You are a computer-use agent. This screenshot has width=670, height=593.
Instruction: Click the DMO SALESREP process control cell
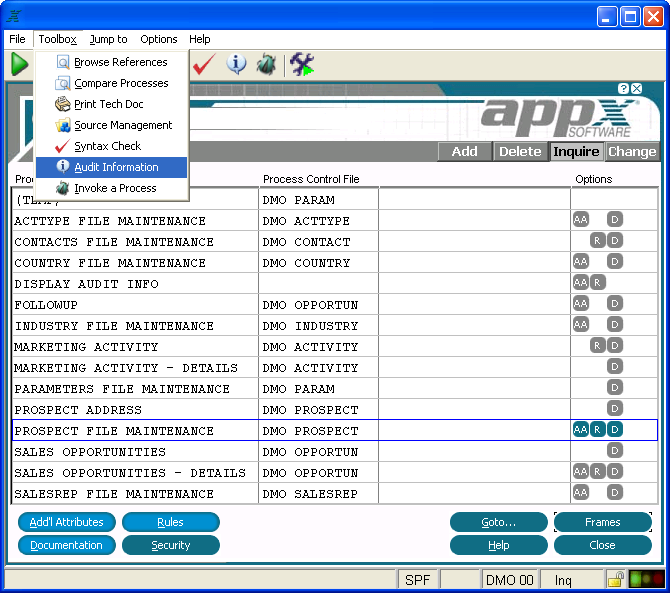tap(318, 493)
